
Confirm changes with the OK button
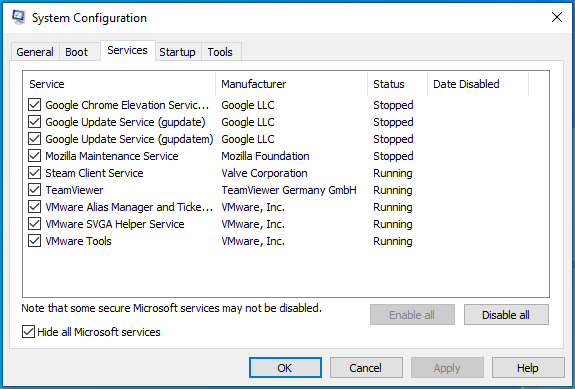pos(285,367)
